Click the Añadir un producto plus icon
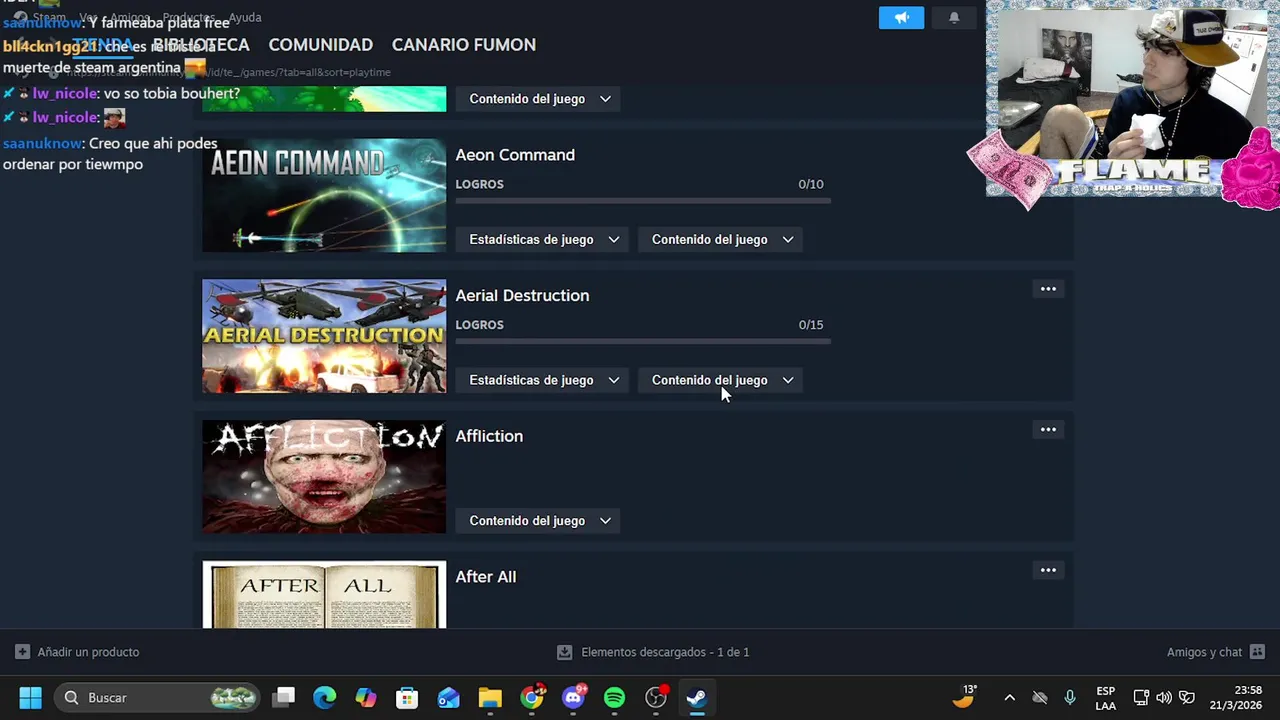The image size is (1280, 720). [22, 652]
